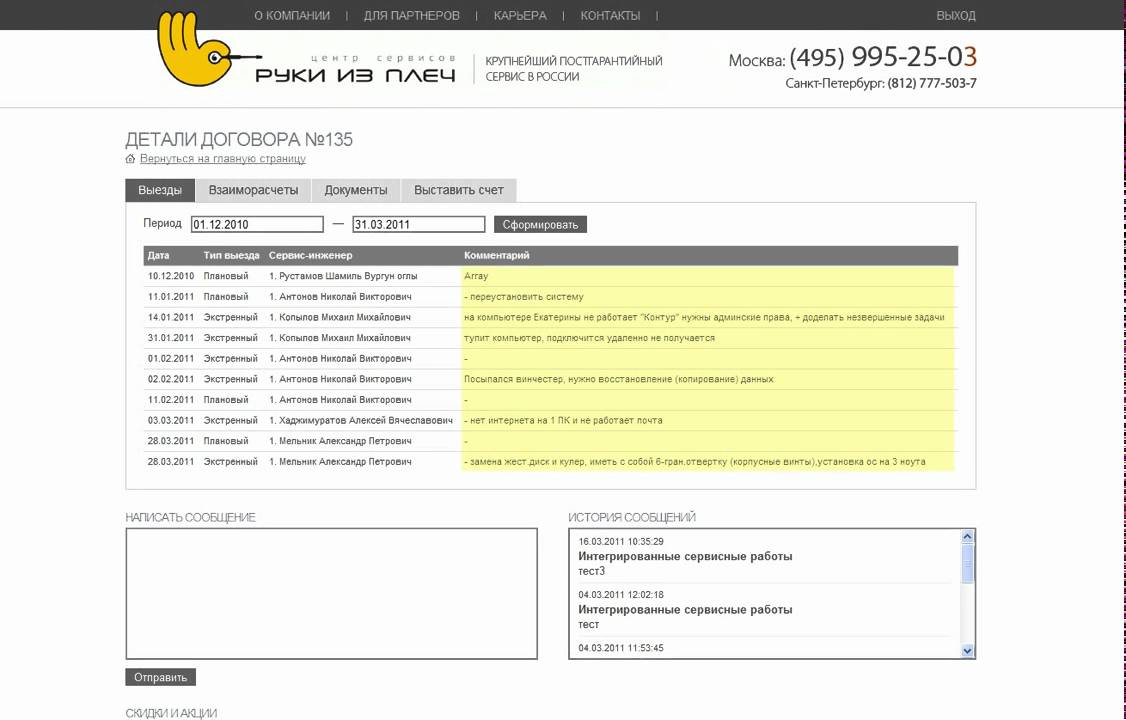Click Экстренный type in 03.03.2011 row

(231, 421)
